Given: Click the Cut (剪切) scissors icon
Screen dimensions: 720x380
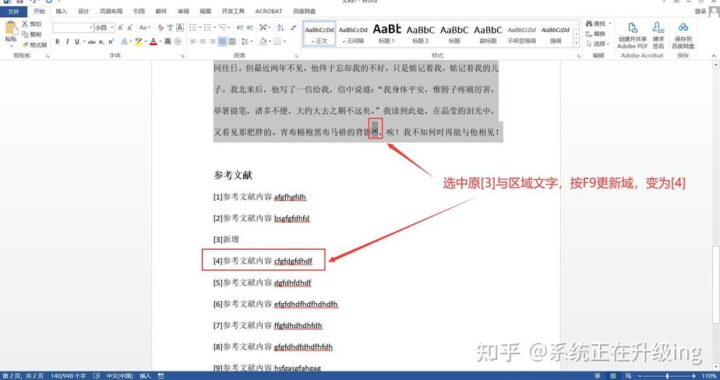Looking at the screenshot, I should point(25,23).
